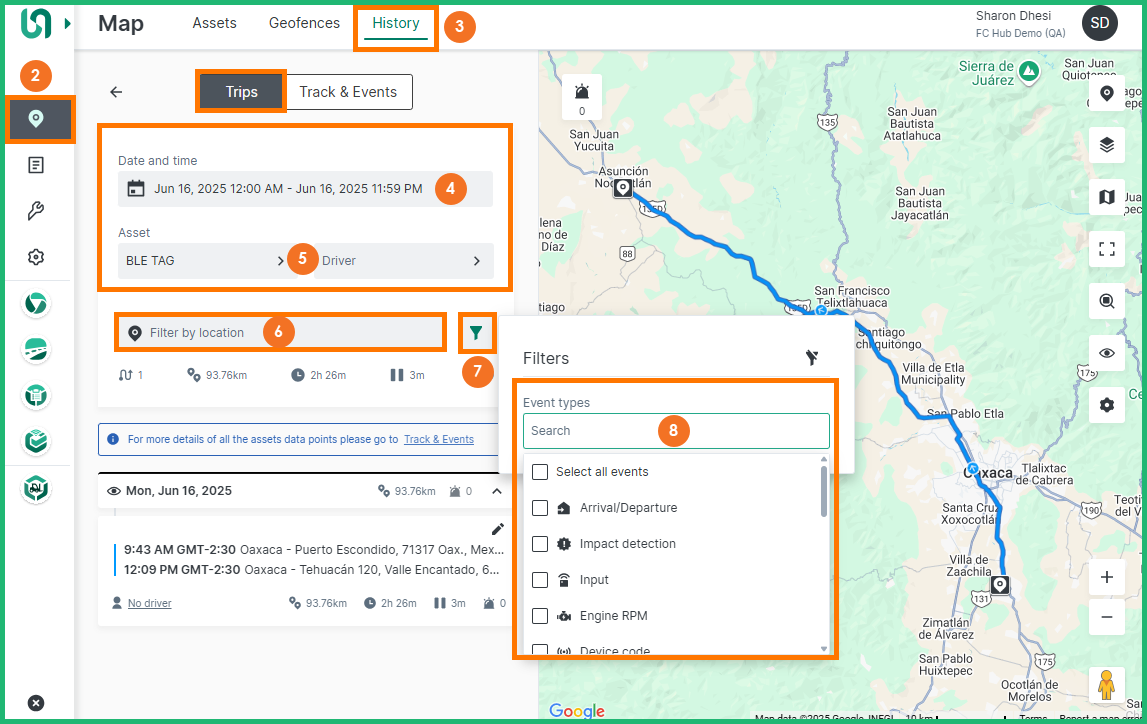Enable the Impact detection checkbox
The height and width of the screenshot is (724, 1147).
tap(540, 544)
